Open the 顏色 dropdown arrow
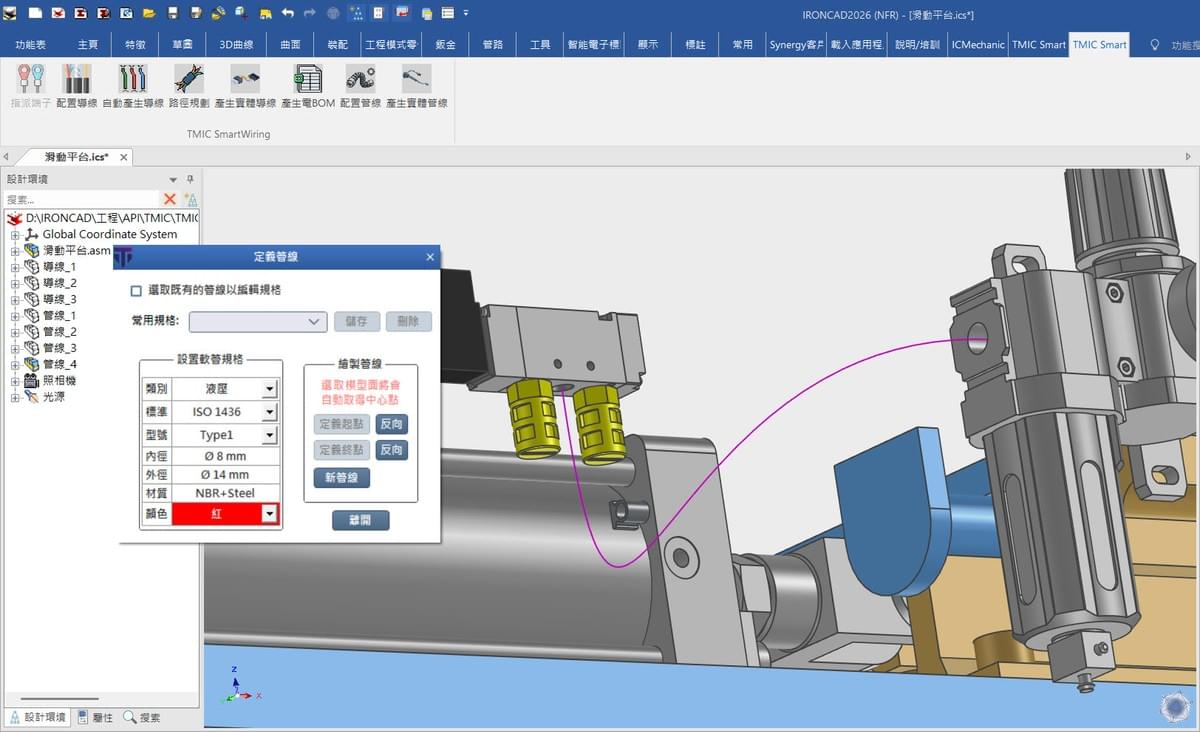Viewport: 1200px width, 732px height. [x=269, y=513]
